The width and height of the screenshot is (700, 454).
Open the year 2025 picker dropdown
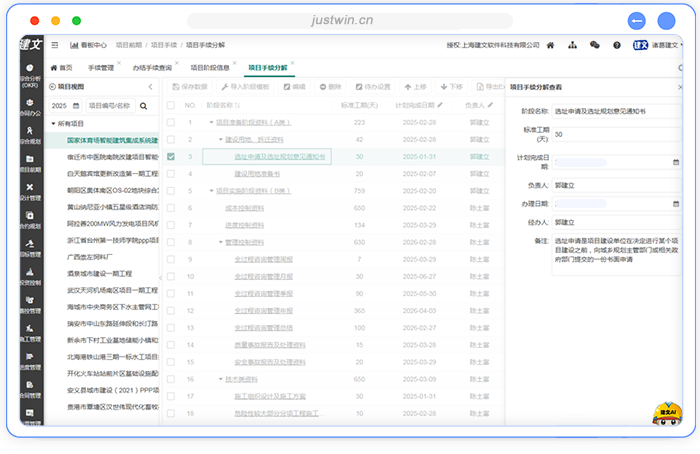[x=63, y=105]
